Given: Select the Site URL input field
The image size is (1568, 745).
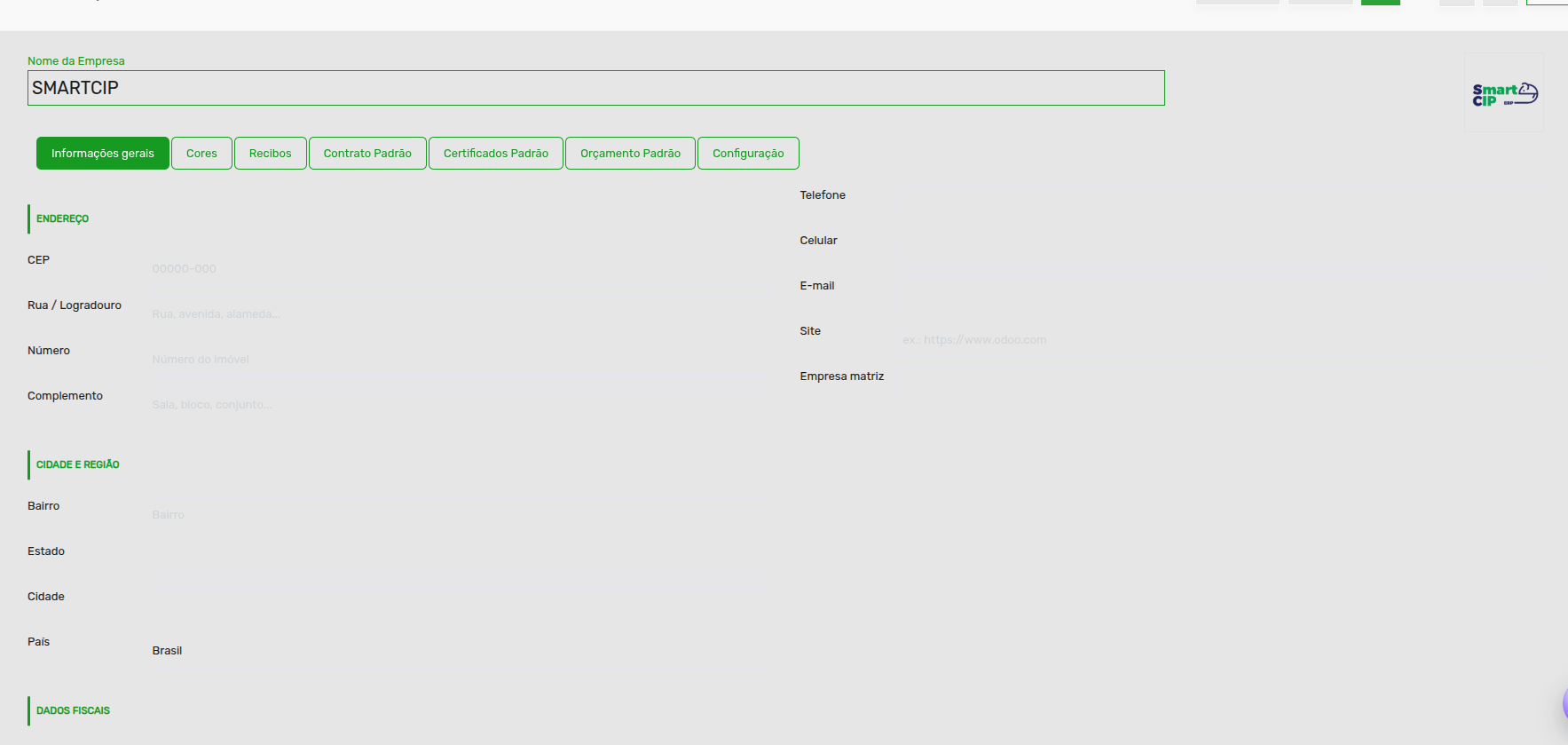Looking at the screenshot, I should (1221, 340).
